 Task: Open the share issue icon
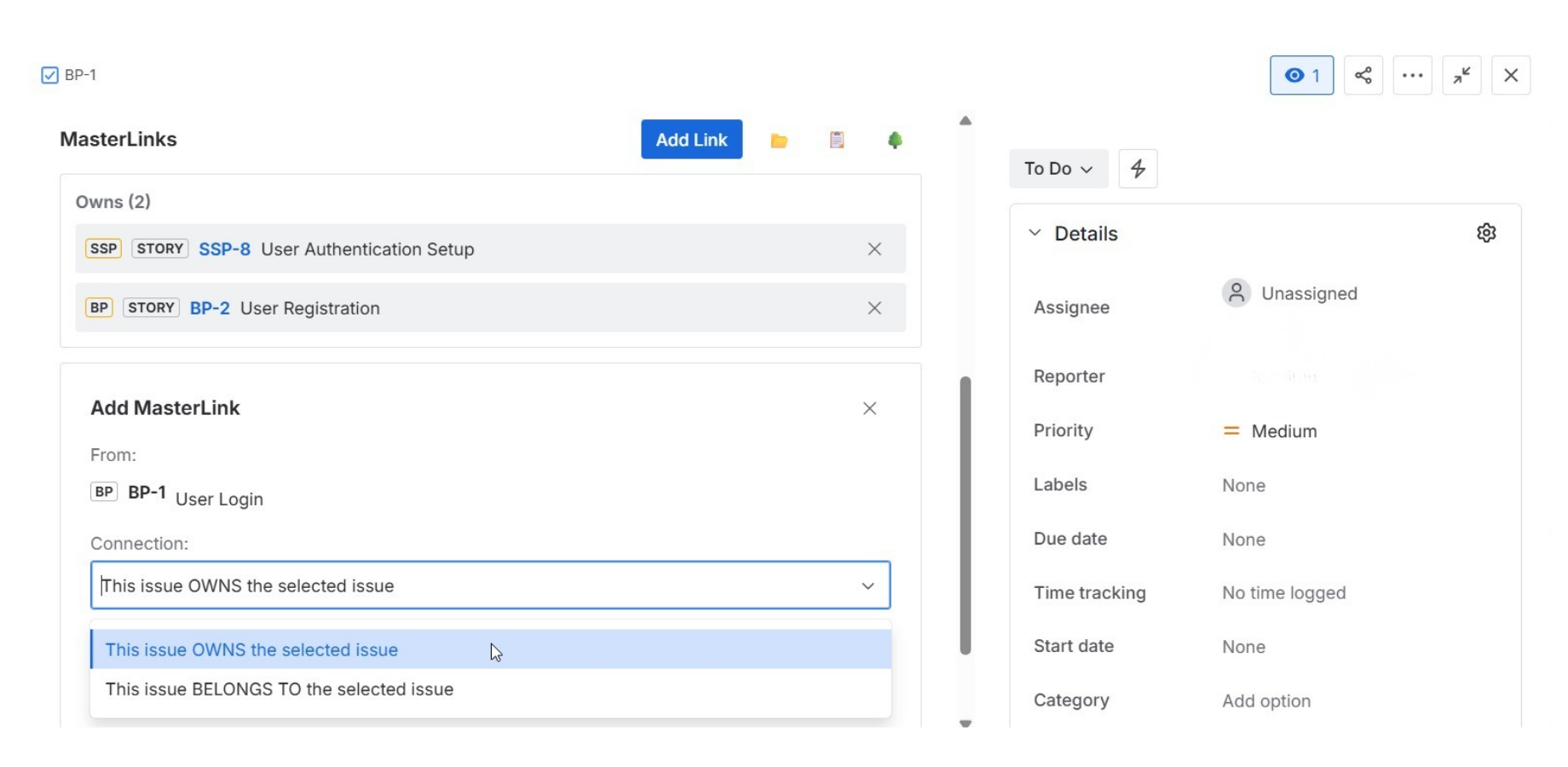[x=1363, y=75]
